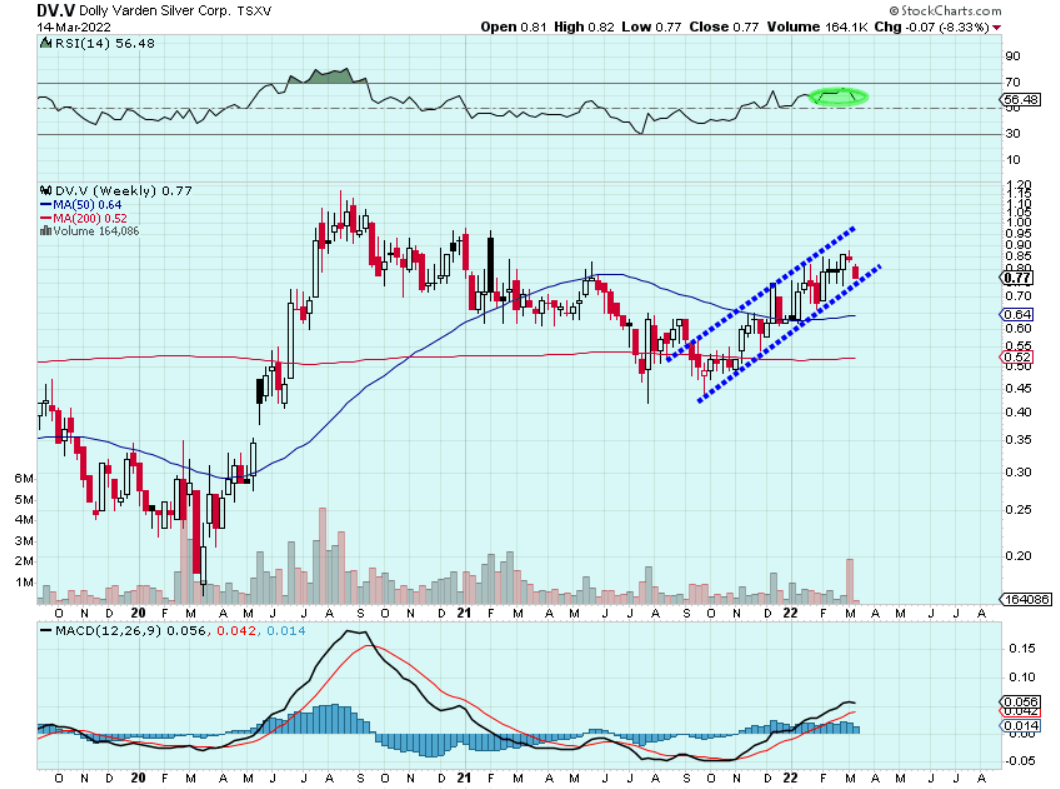Select the Dolly Varden Silver Corp. company name

click(x=154, y=11)
